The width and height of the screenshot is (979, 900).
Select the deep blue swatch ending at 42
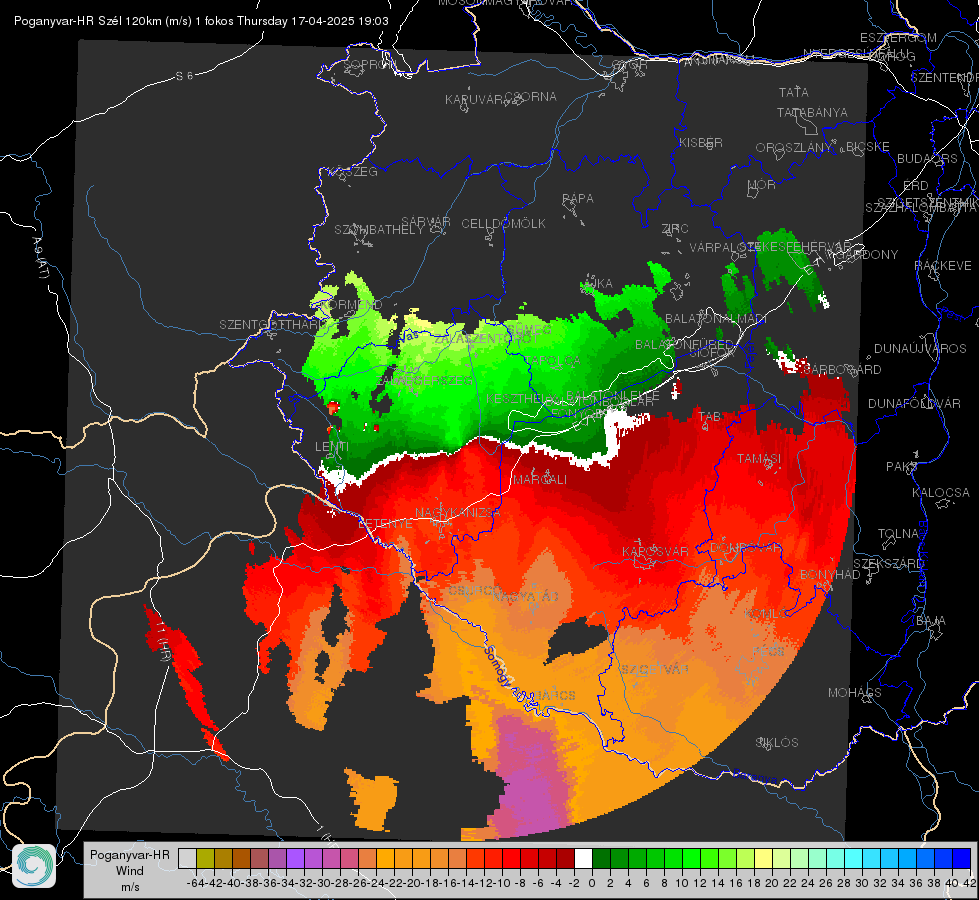pyautogui.click(x=962, y=858)
